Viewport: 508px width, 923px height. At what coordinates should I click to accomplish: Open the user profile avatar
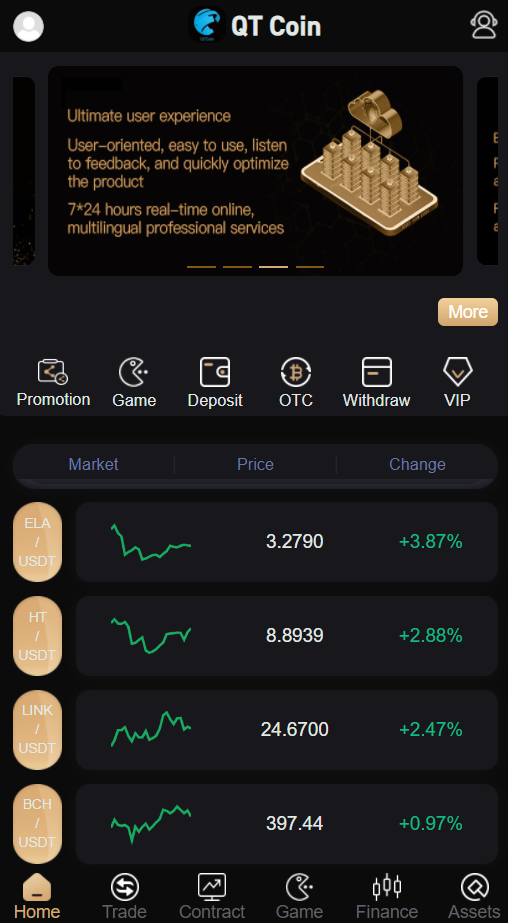point(28,26)
